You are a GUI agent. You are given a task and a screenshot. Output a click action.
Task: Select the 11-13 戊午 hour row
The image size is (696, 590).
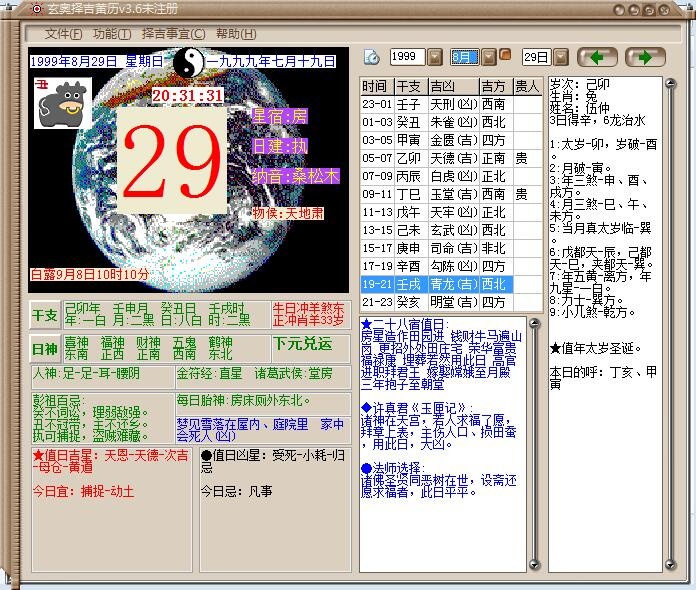click(x=451, y=212)
